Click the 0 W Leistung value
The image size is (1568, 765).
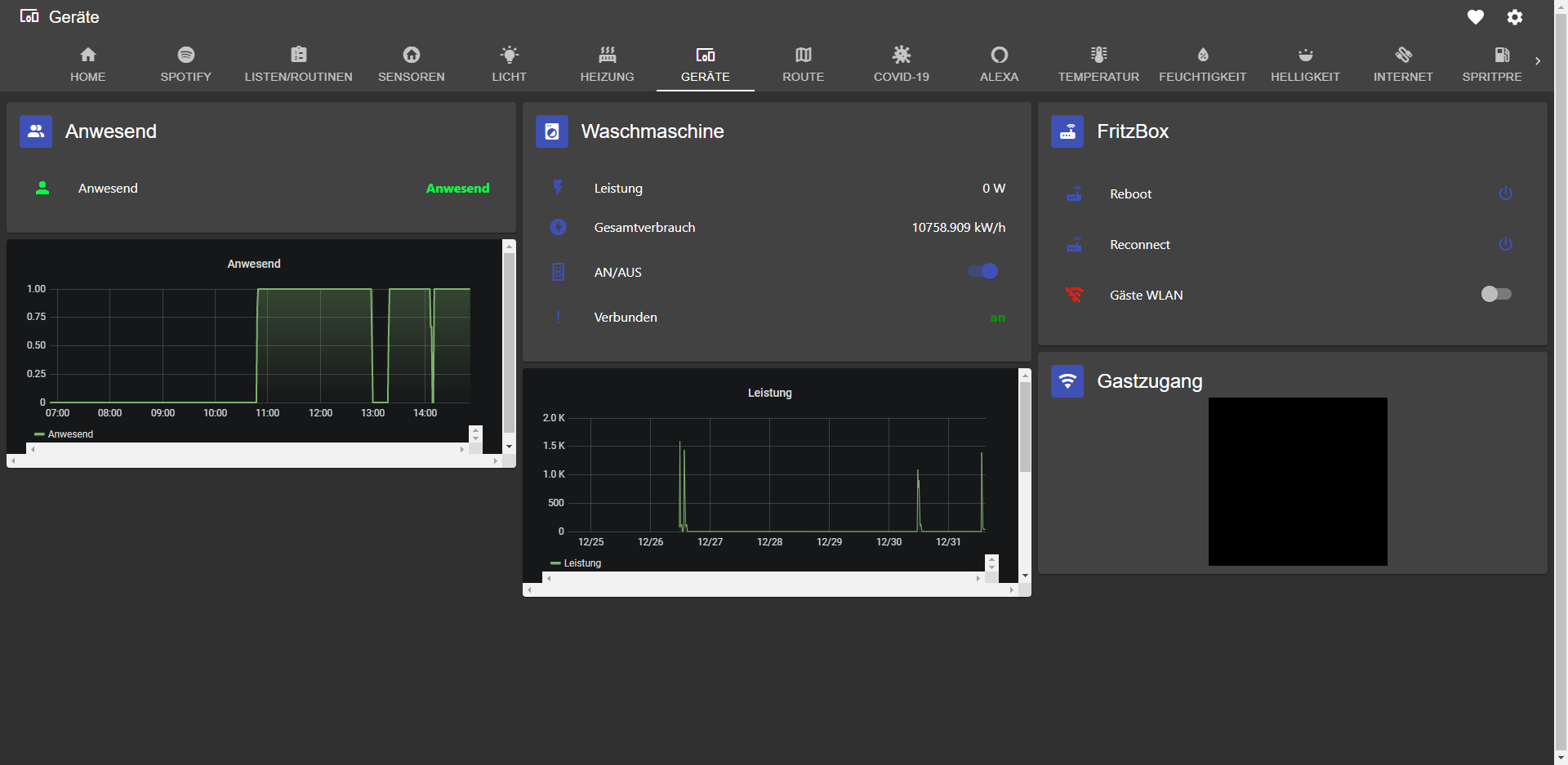[994, 188]
